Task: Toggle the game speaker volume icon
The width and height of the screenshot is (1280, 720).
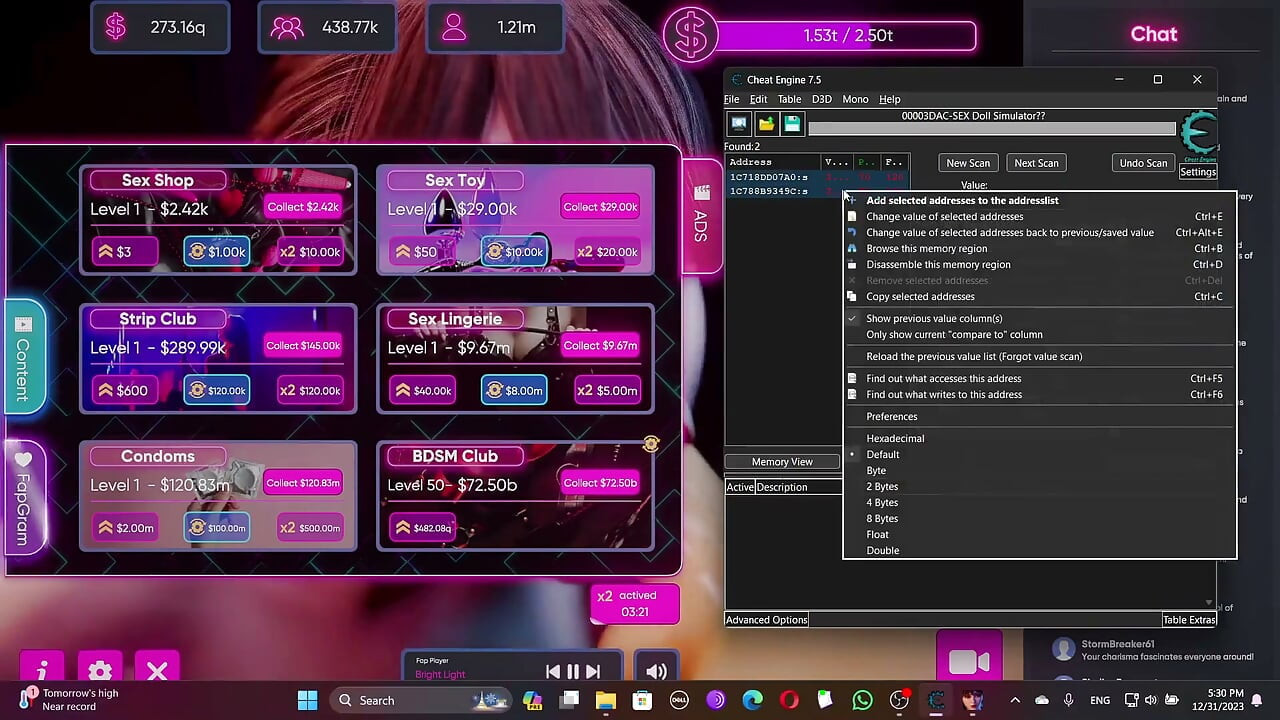Action: click(656, 672)
